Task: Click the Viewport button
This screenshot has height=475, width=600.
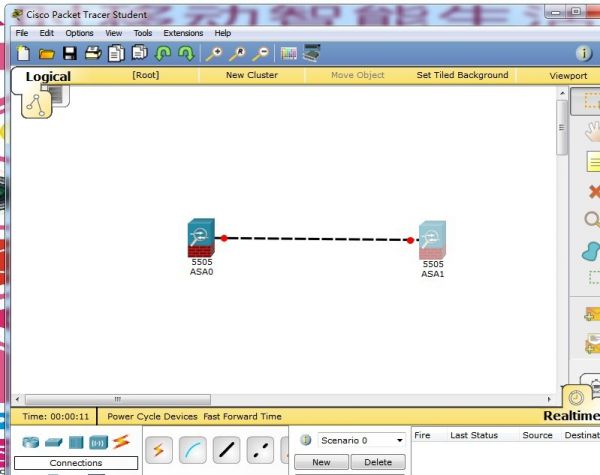Action: click(x=568, y=76)
